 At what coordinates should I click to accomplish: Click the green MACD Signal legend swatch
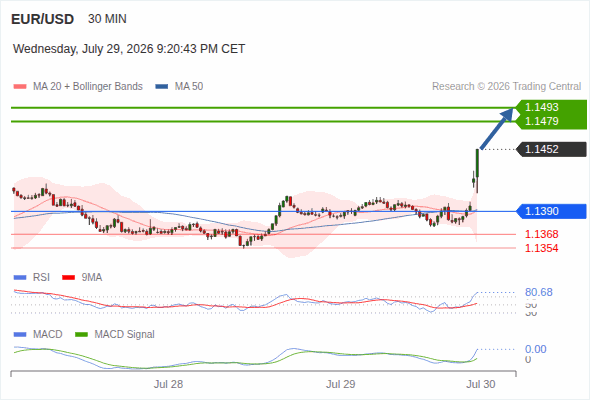point(82,335)
